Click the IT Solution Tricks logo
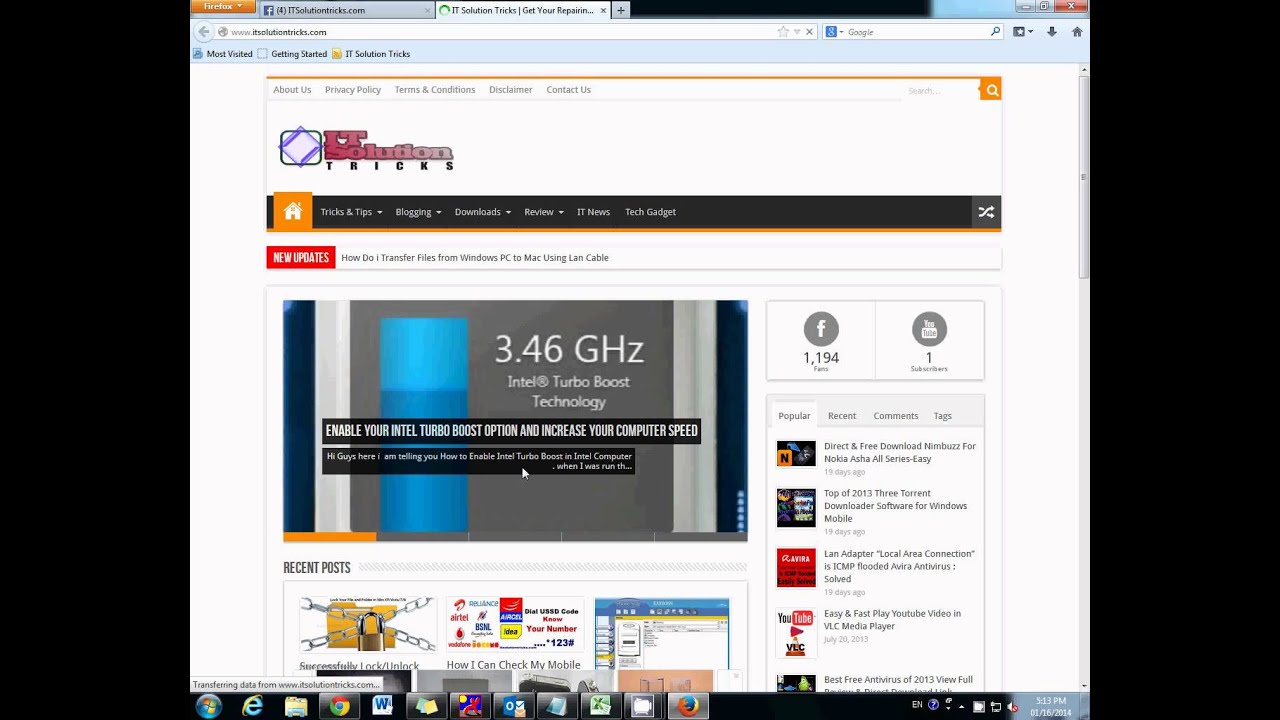 point(366,149)
